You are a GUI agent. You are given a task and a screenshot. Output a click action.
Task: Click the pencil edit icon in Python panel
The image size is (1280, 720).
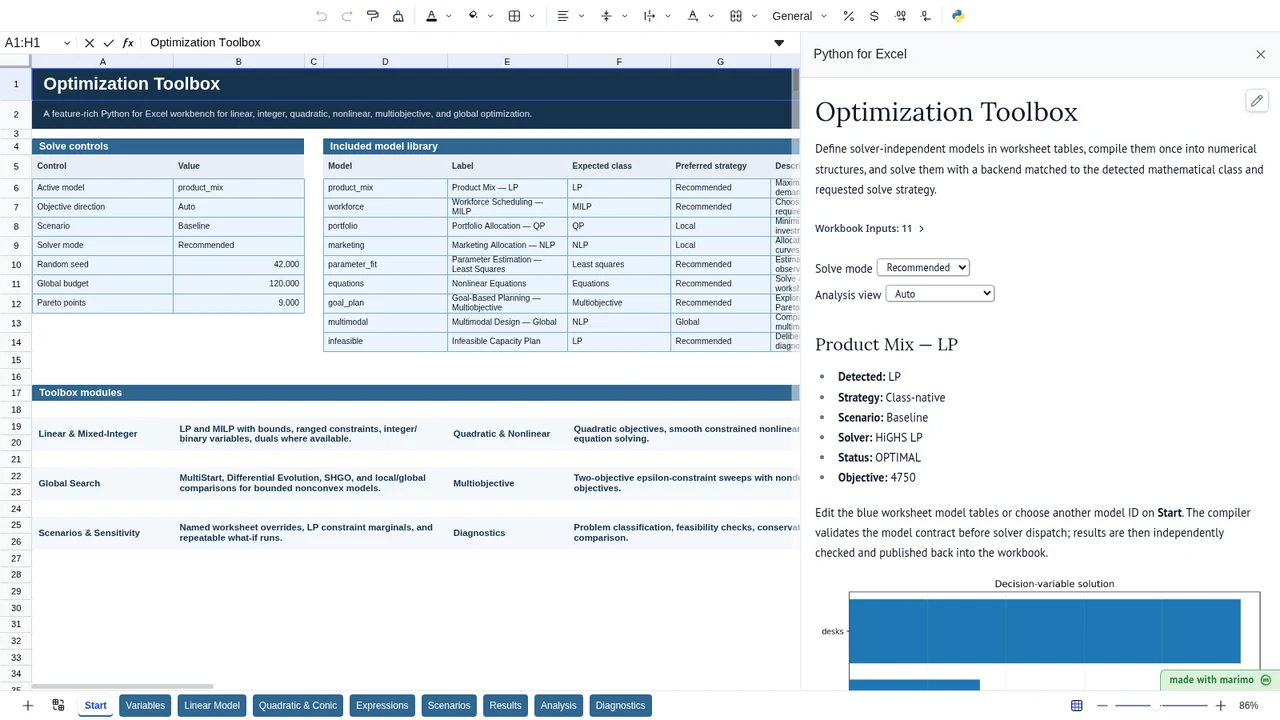[1257, 101]
